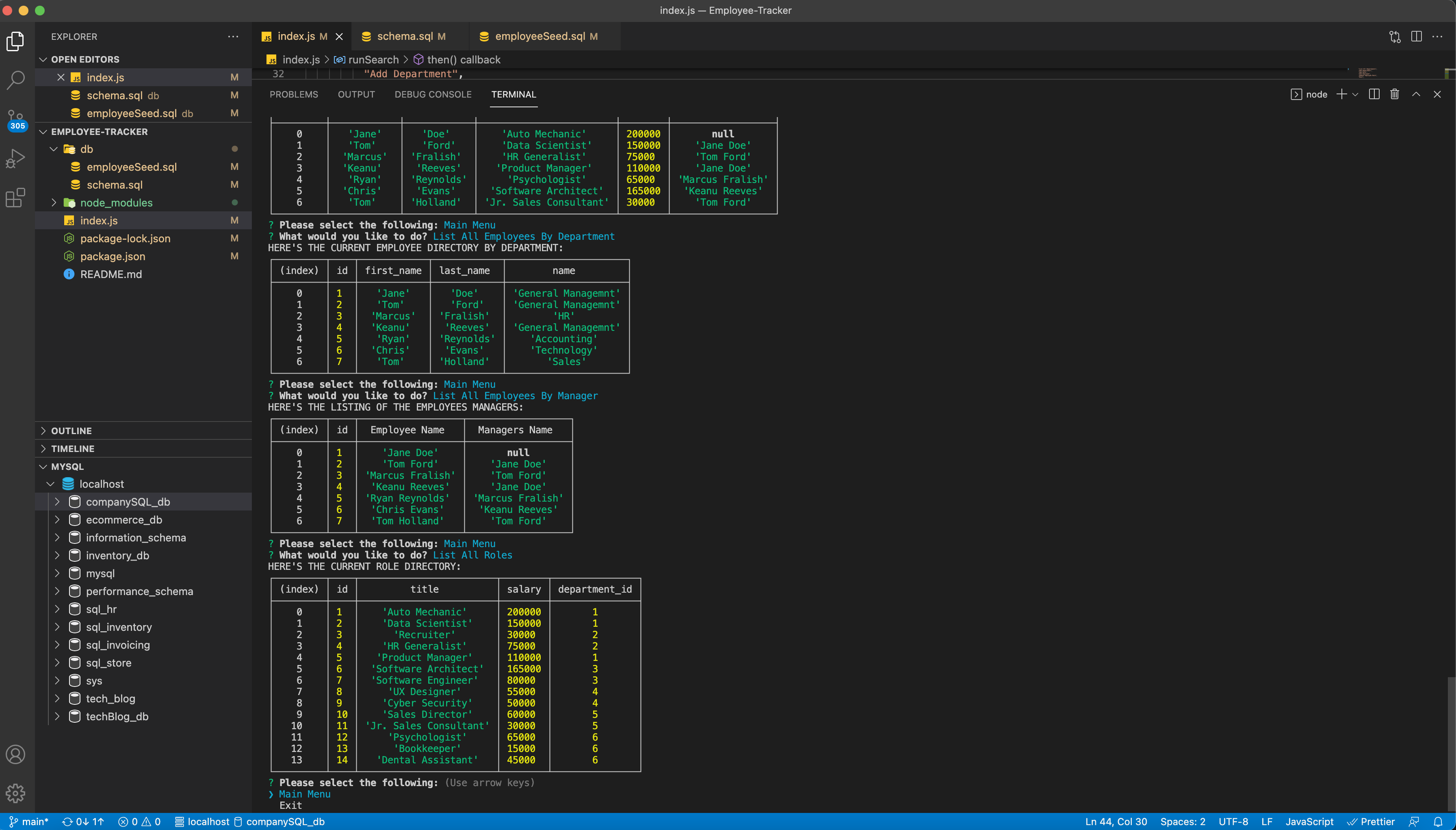Open the Problems panel tab
Viewport: 1456px width, 830px height.
(294, 94)
